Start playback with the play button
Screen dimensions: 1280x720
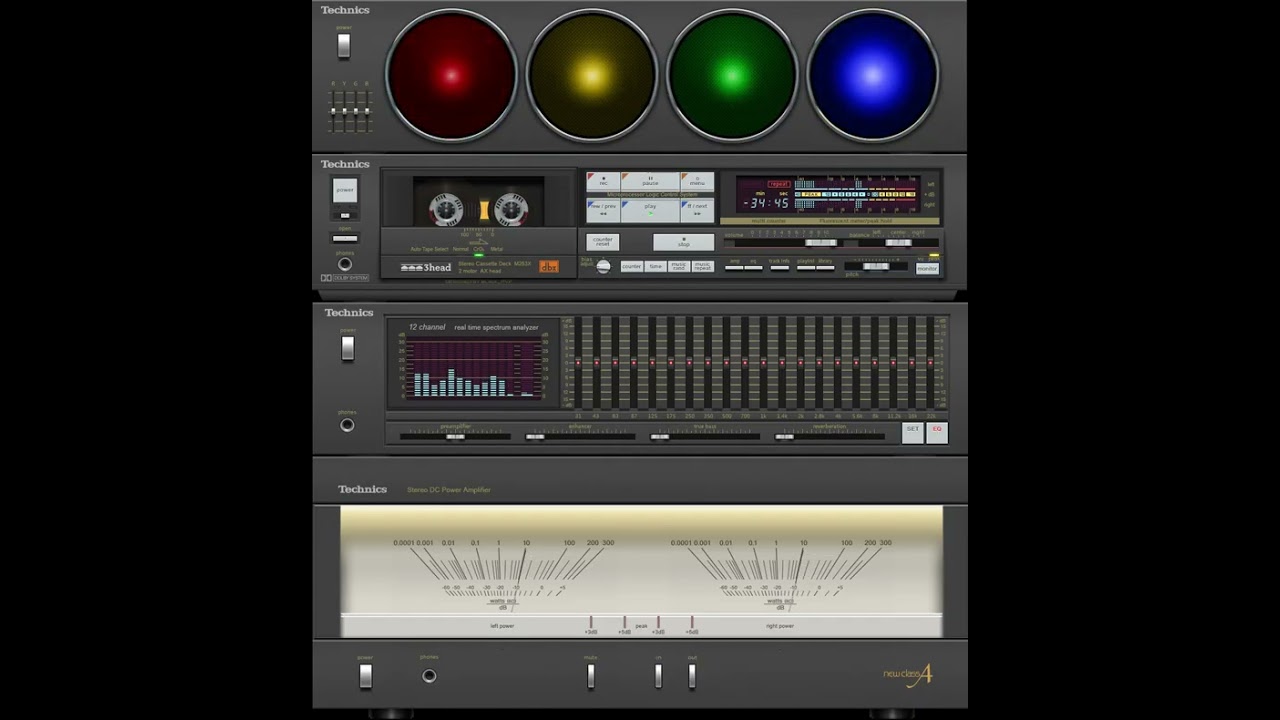click(x=650, y=210)
